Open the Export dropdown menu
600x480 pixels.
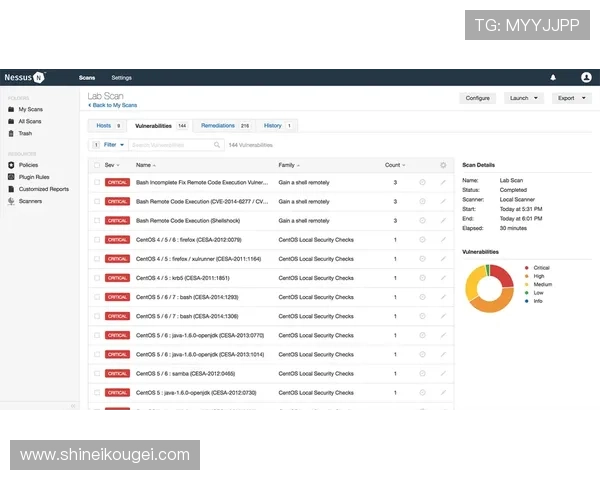point(570,98)
